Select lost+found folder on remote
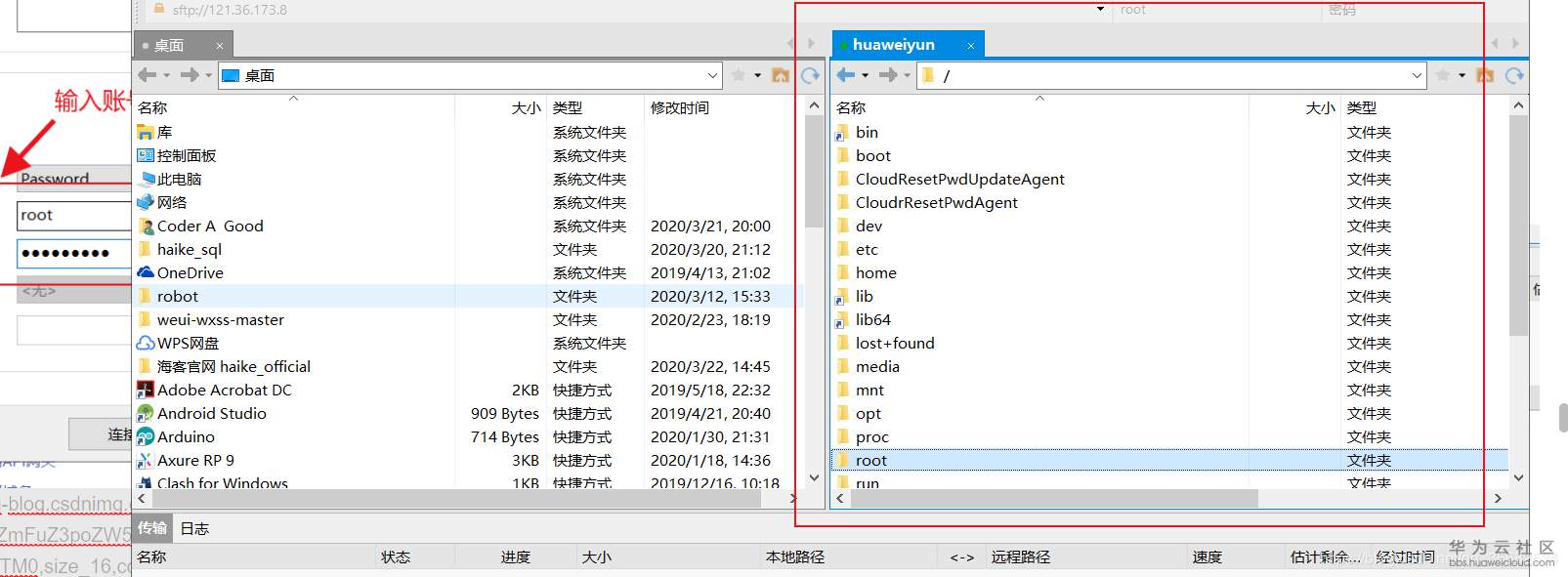 coord(885,343)
